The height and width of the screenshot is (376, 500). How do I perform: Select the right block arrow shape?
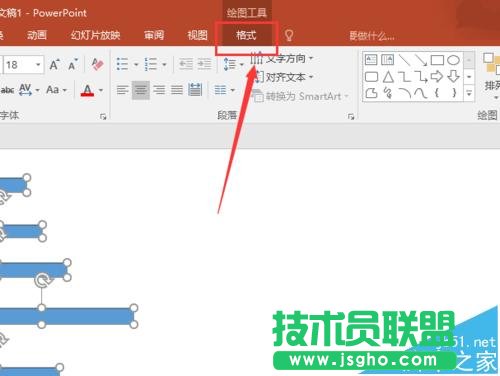437,77
